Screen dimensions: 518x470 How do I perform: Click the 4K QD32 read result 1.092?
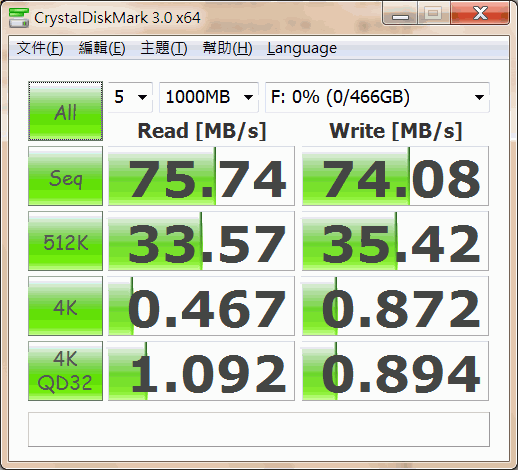tap(201, 371)
